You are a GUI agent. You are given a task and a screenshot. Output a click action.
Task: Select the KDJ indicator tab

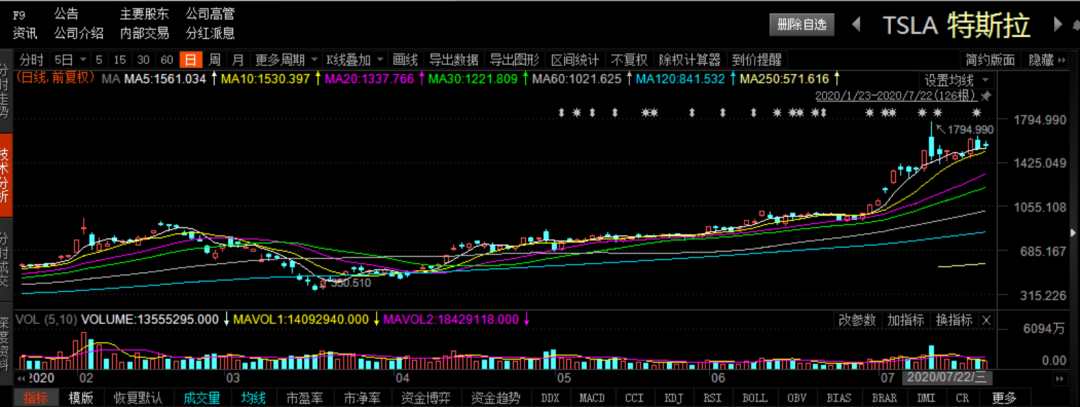[674, 397]
